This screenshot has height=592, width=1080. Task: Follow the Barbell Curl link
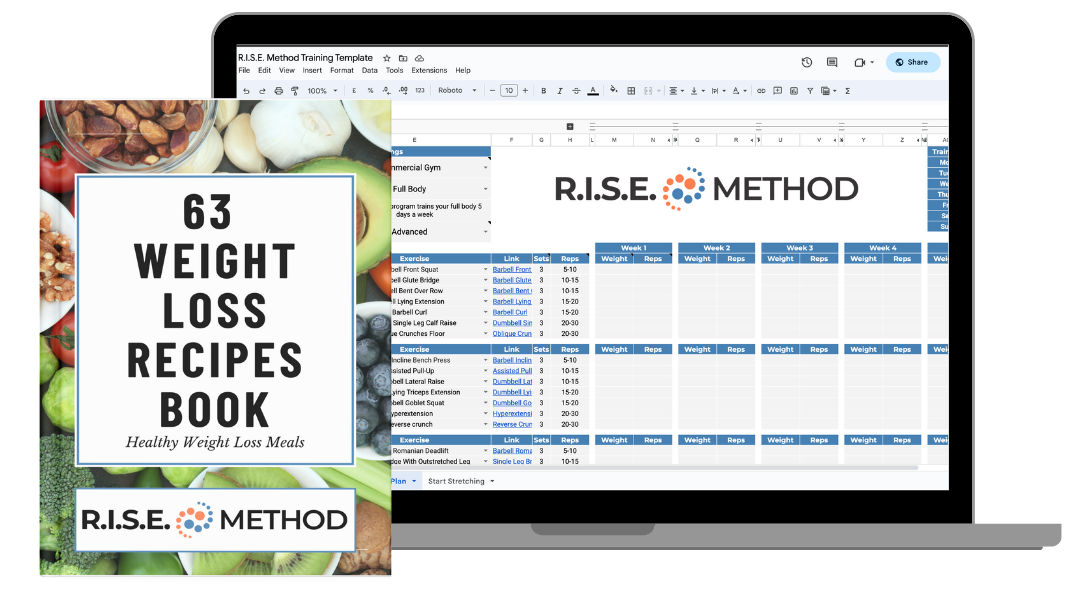pyautogui.click(x=510, y=312)
